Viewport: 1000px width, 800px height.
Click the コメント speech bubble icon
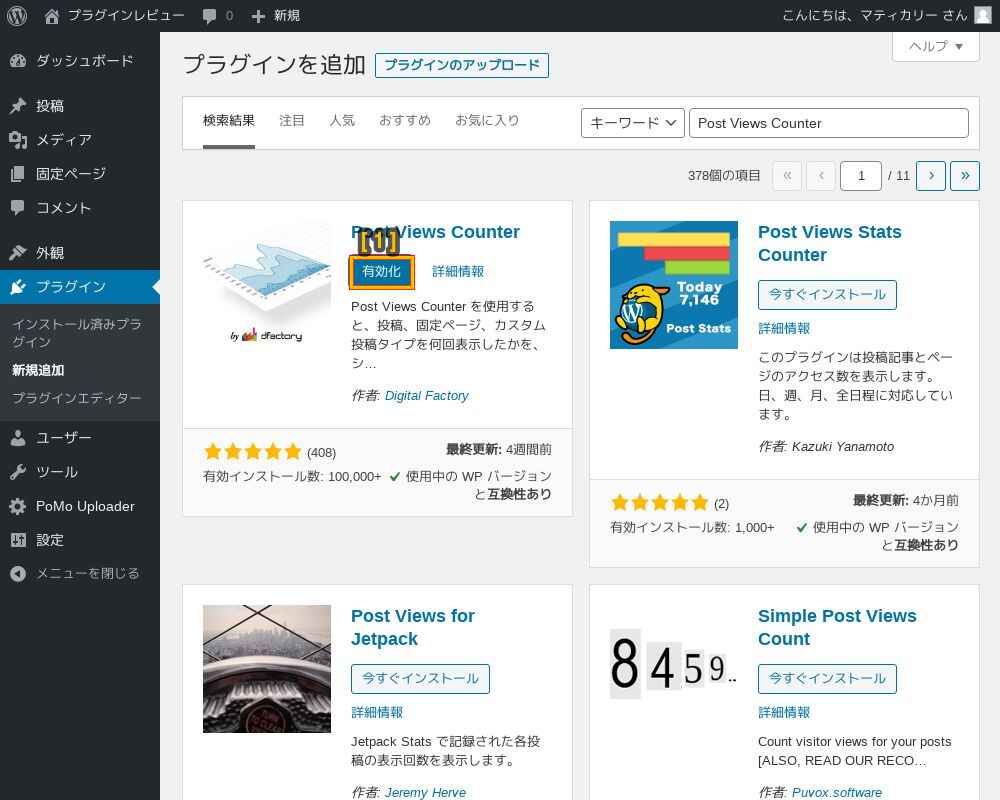tap(18, 207)
